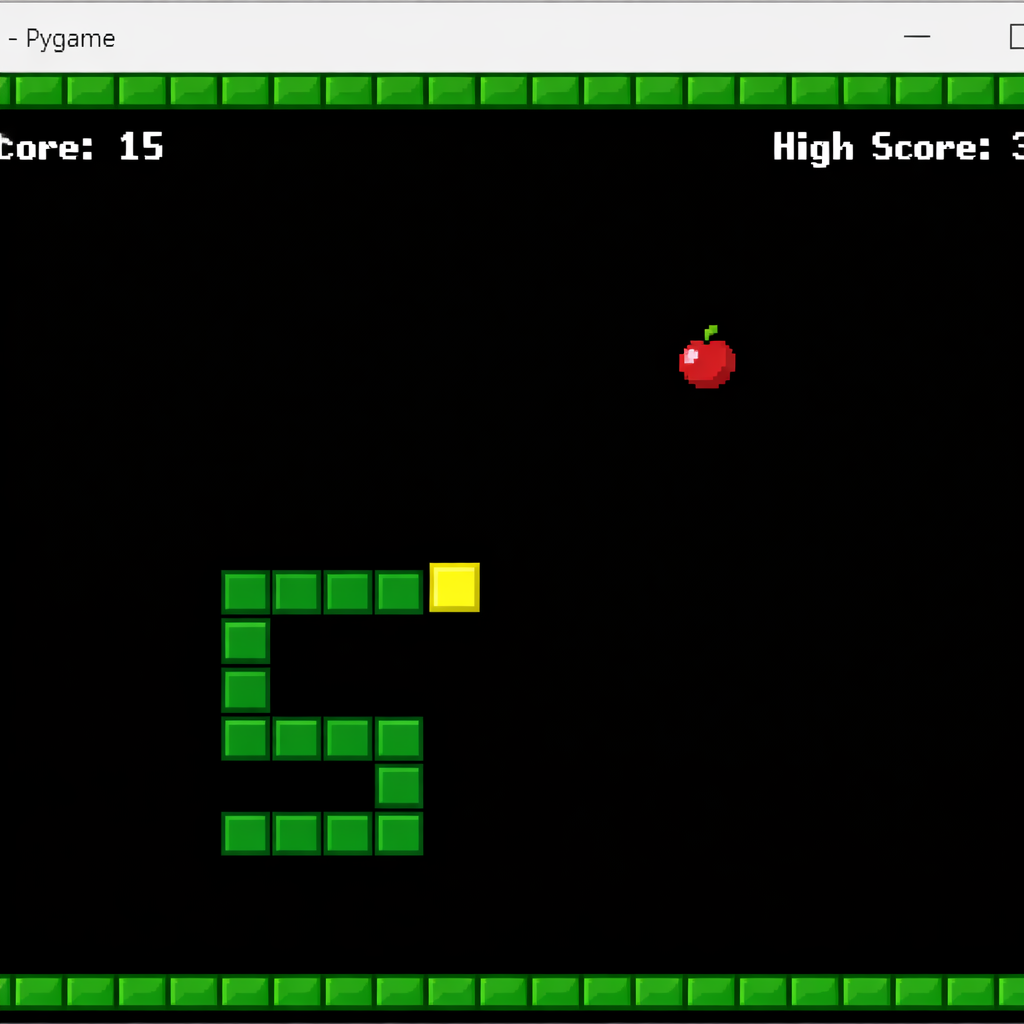Click the red apple food item
1024x1024 pixels.
(707, 357)
